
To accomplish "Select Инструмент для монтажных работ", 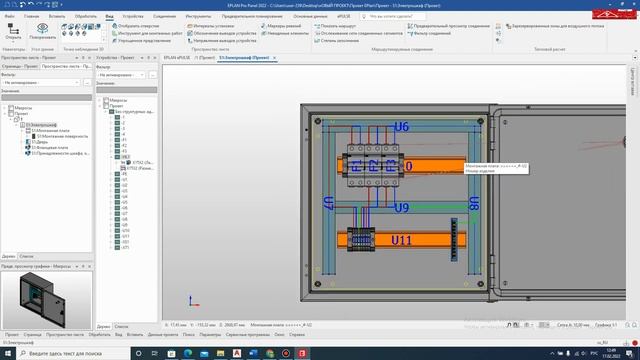I will 147,33.
